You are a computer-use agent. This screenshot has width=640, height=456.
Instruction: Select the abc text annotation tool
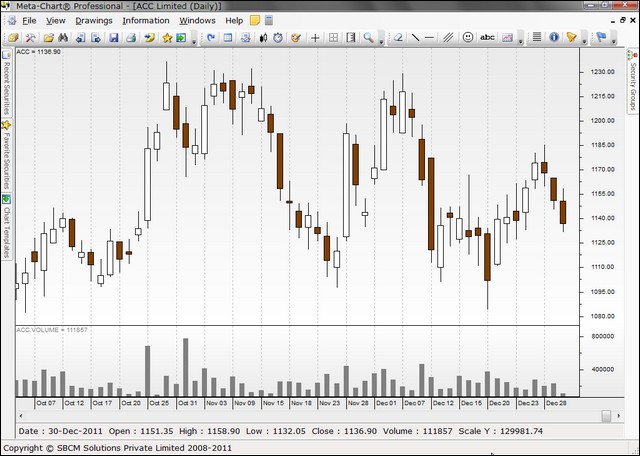click(487, 38)
